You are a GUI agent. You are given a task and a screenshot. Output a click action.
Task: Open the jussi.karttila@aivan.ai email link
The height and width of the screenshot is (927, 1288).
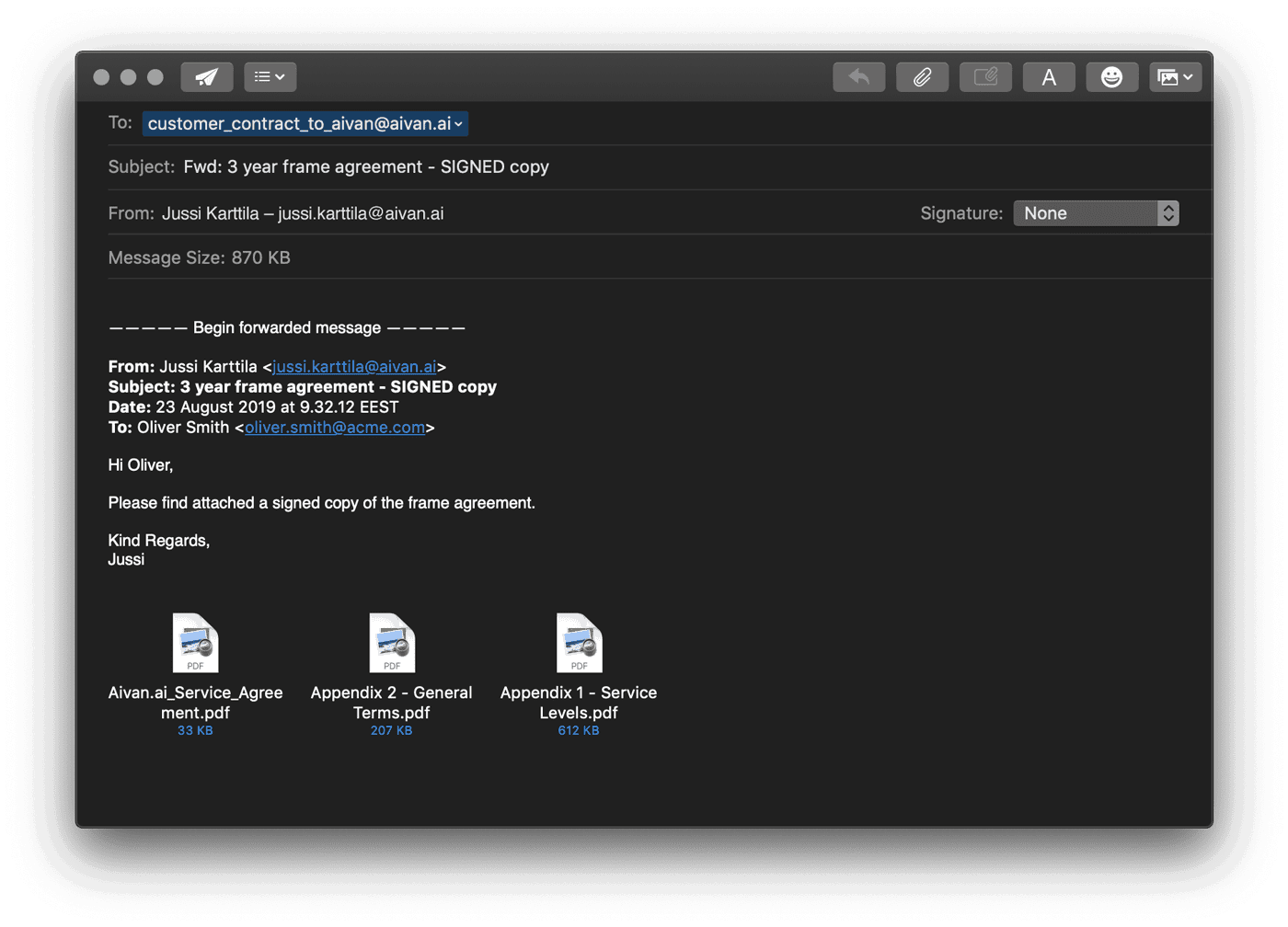coord(354,366)
